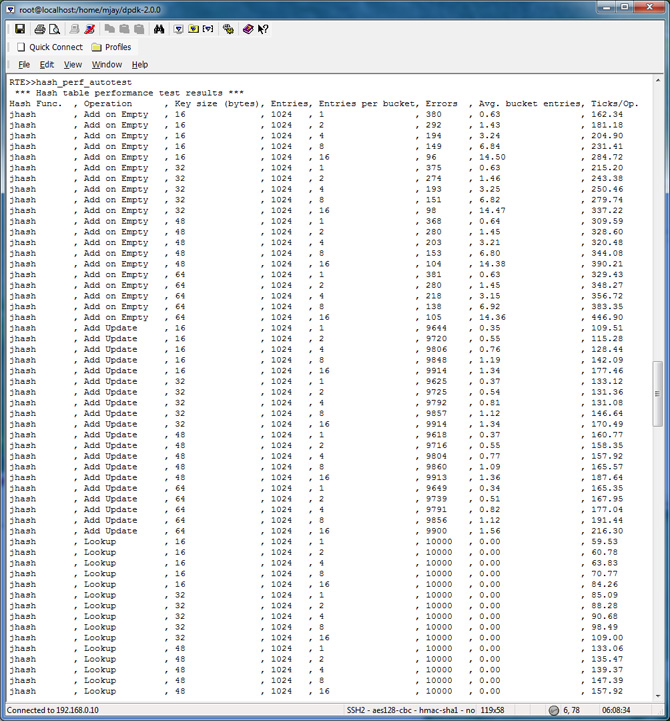The width and height of the screenshot is (670, 721).
Task: Open Settings with the gears icon
Action: [228, 29]
